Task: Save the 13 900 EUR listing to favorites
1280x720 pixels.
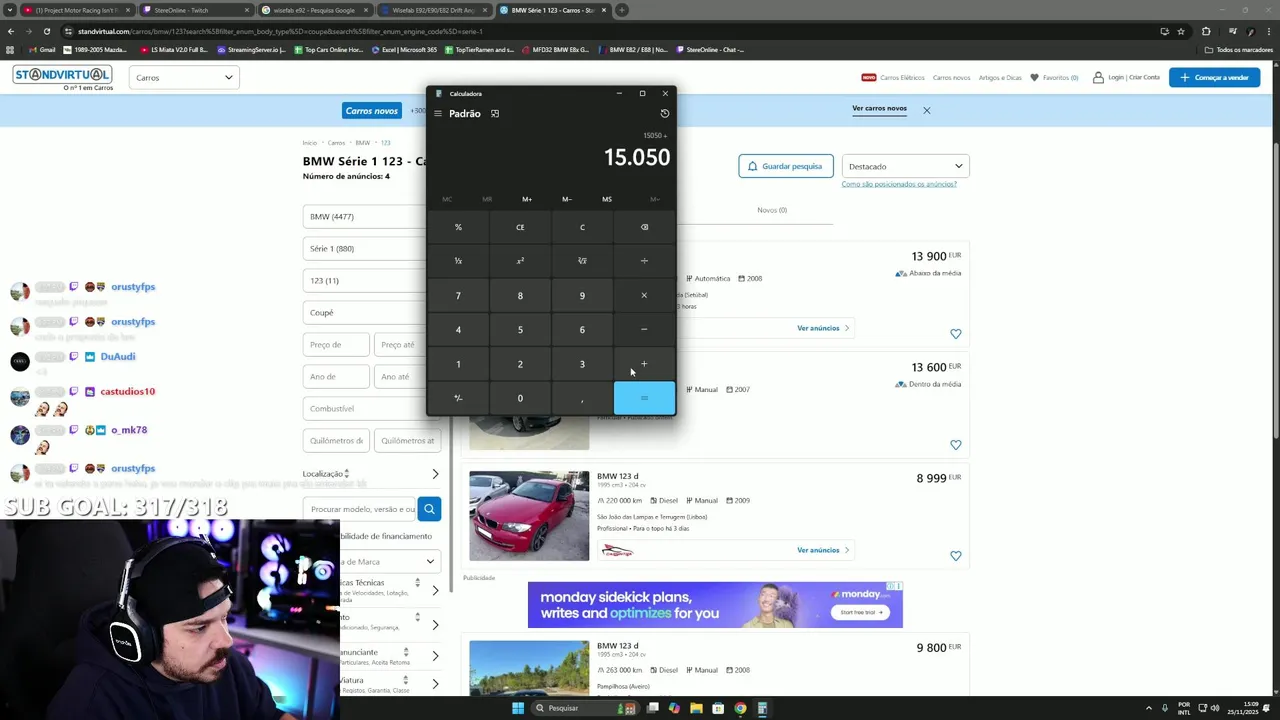Action: [956, 334]
